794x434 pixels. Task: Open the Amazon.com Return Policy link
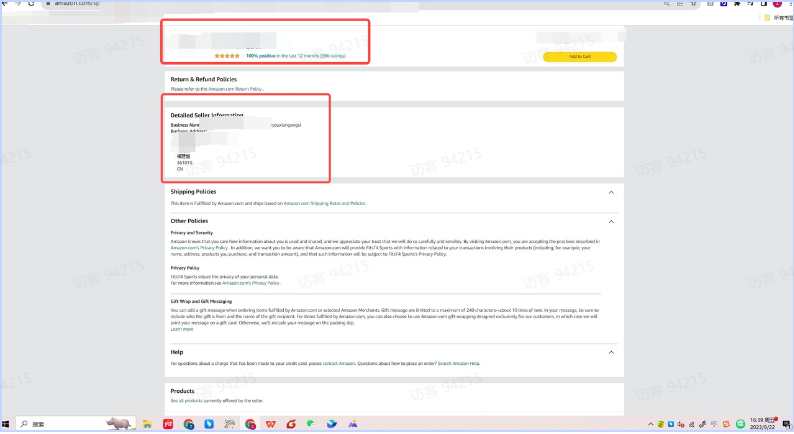point(235,89)
